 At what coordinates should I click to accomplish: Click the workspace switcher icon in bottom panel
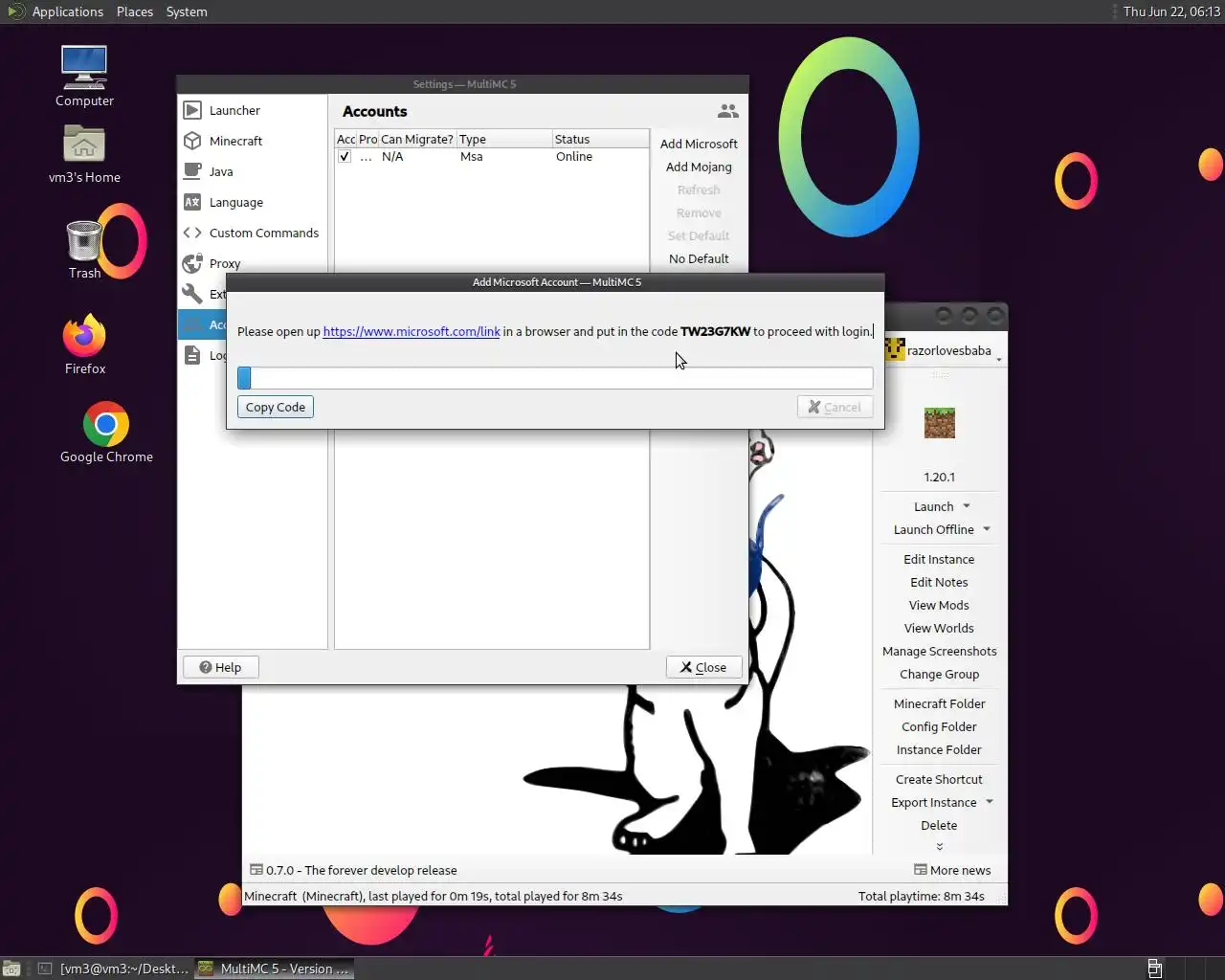1155,969
